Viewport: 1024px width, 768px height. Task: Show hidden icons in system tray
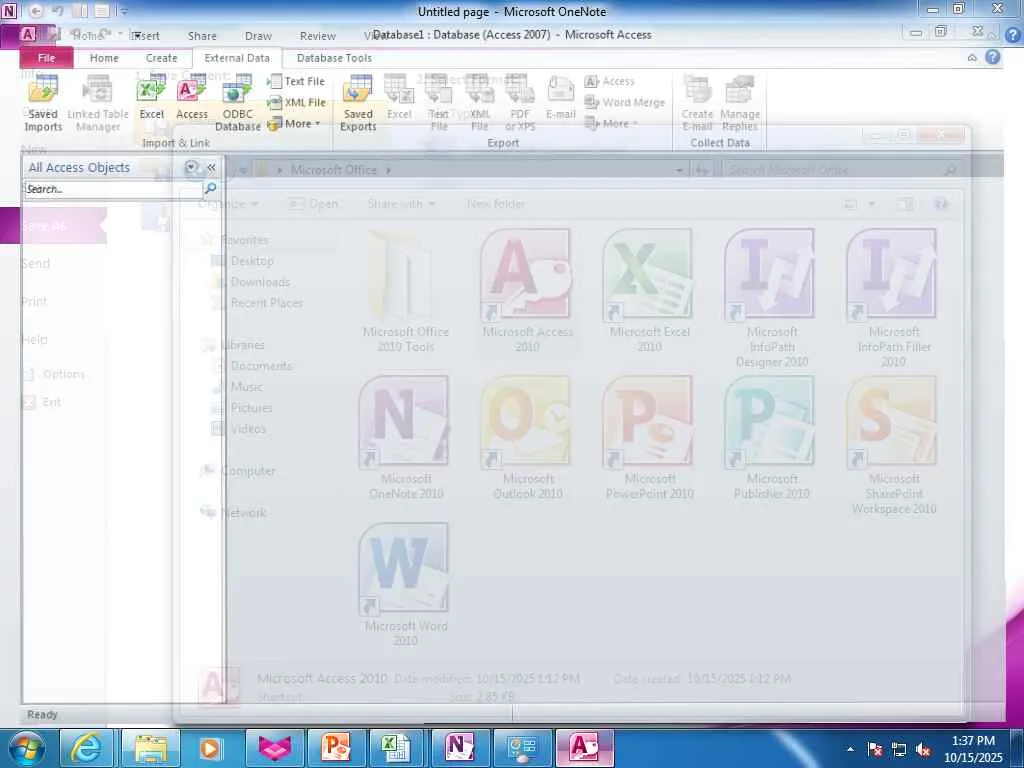850,749
